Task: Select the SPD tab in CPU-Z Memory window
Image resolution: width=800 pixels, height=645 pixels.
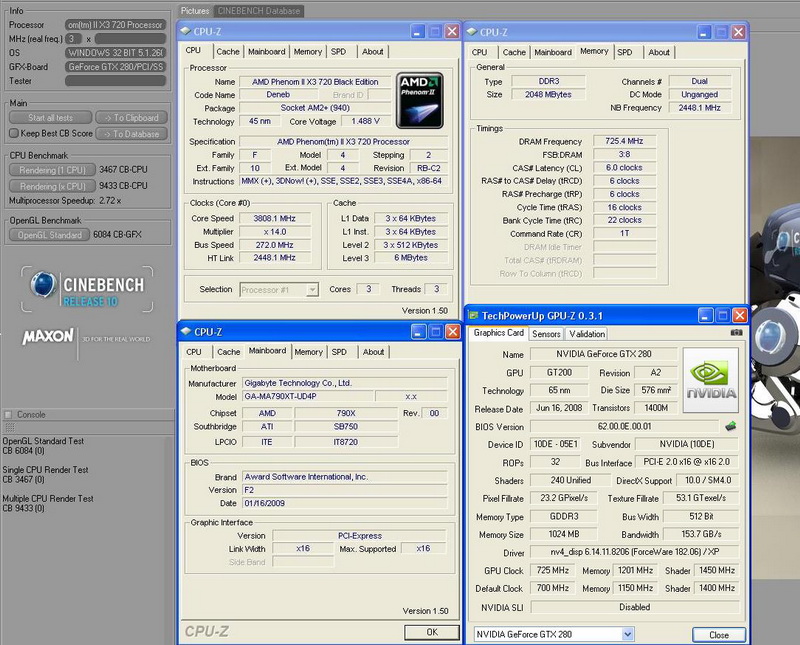Action: (x=624, y=52)
